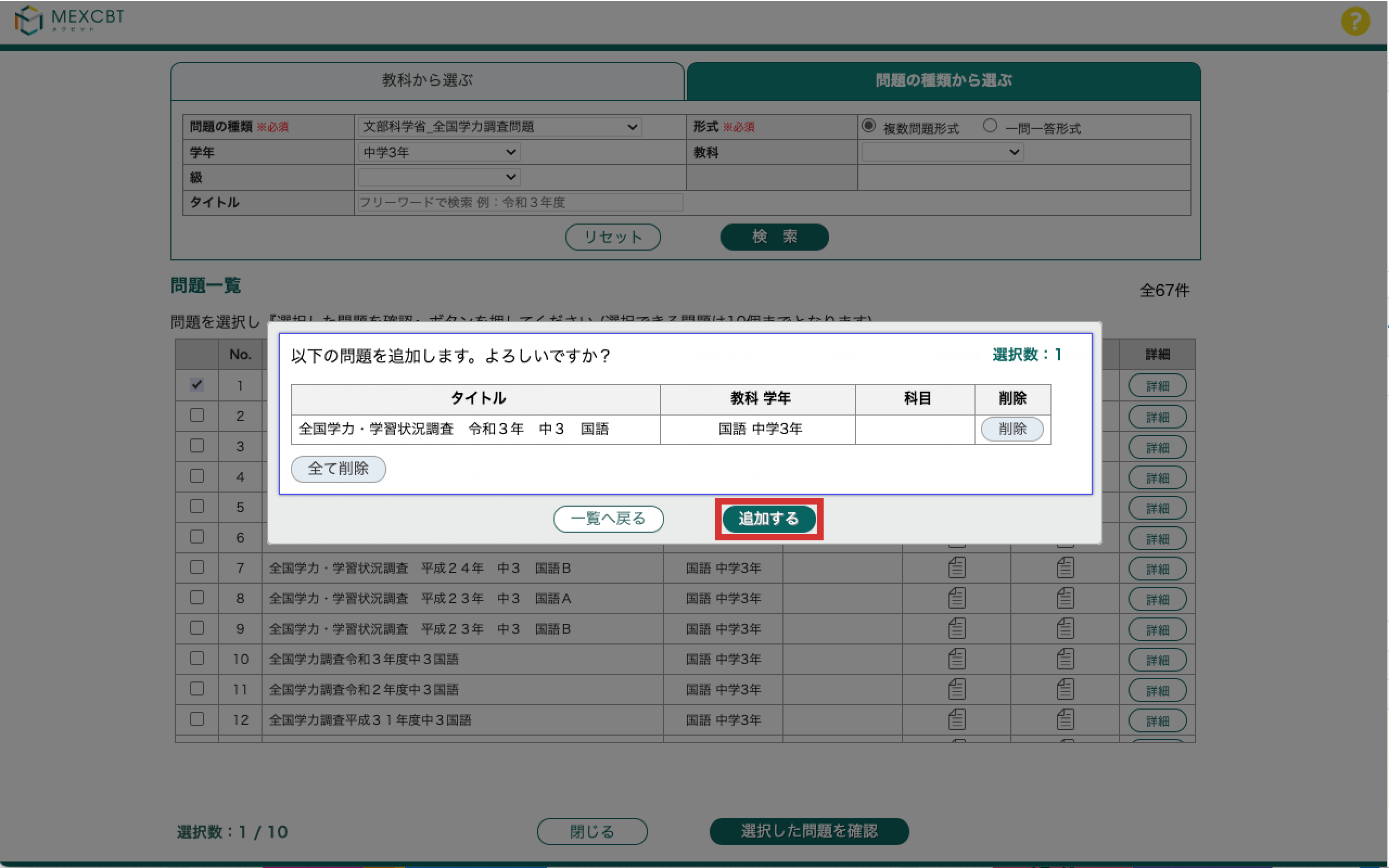The height and width of the screenshot is (868, 1389).
Task: Open second document icon in row 7
Action: [1065, 568]
